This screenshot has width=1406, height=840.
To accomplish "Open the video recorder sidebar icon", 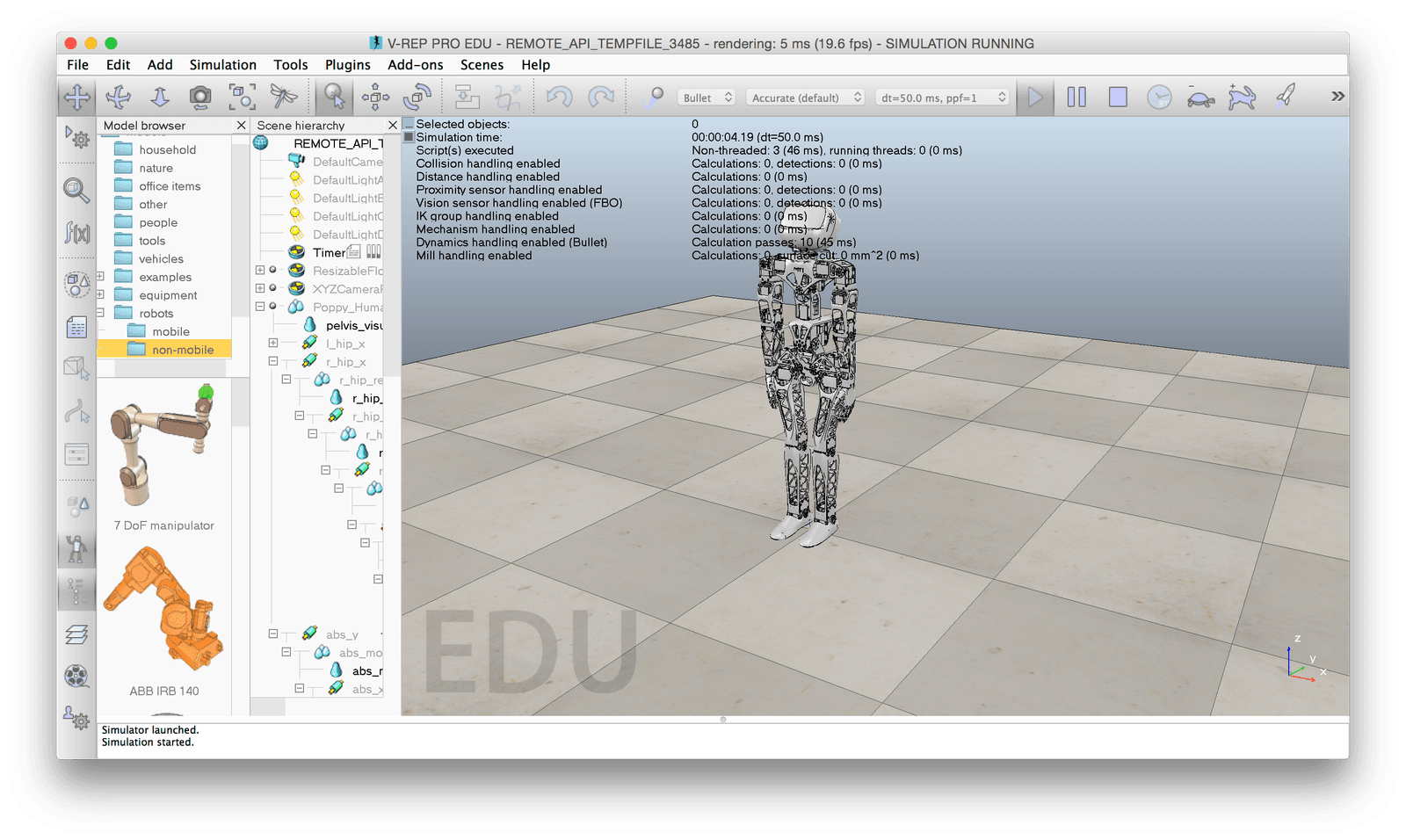I will 76,676.
